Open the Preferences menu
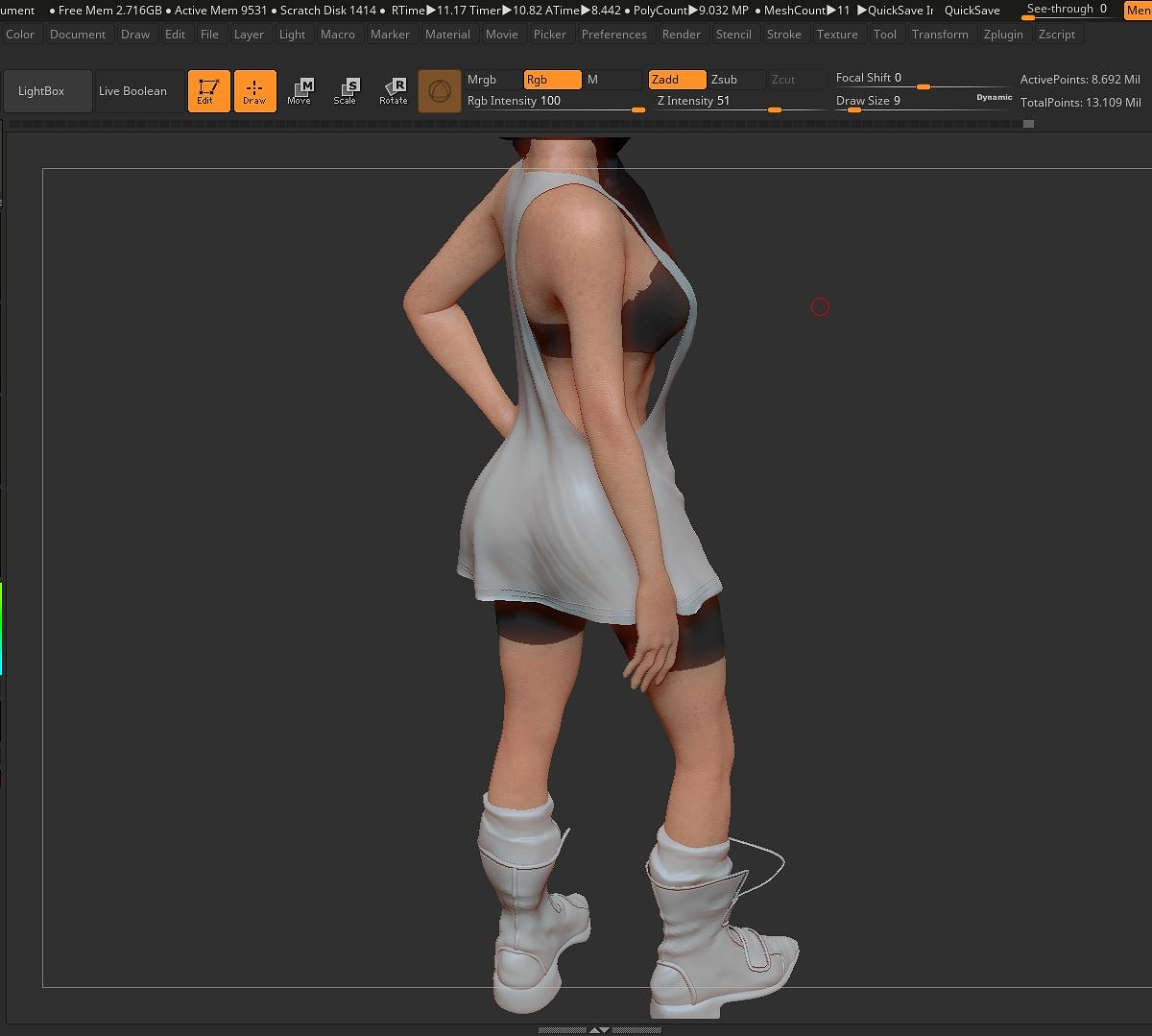Viewport: 1152px width, 1036px height. (x=614, y=34)
